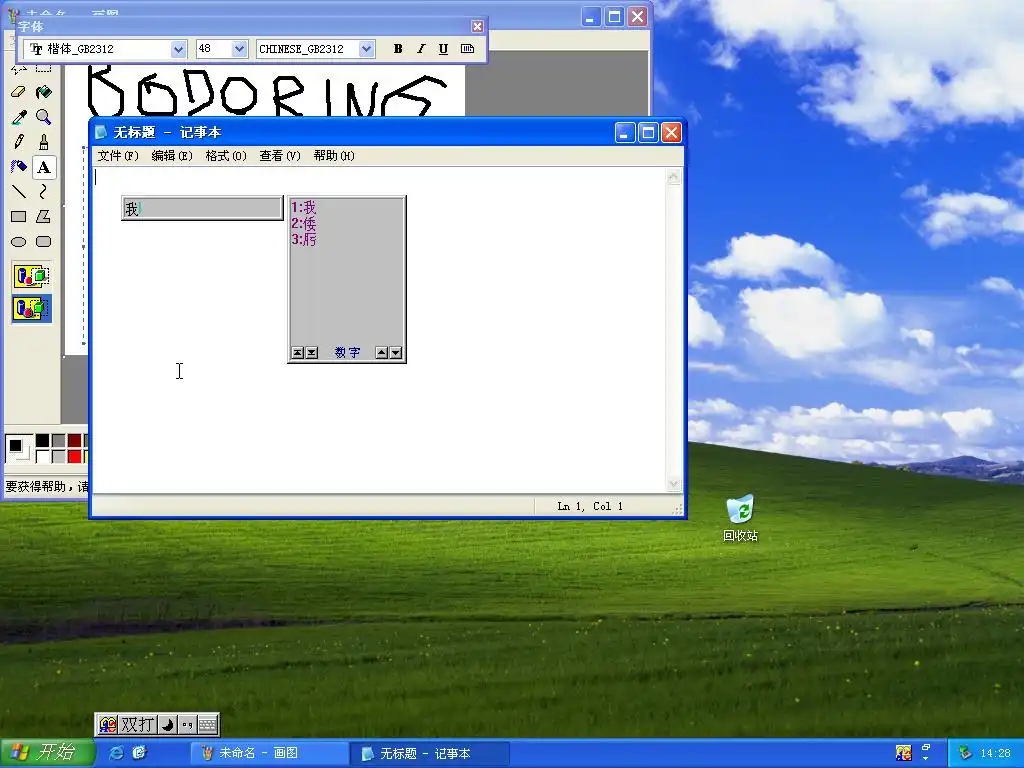Click the IME logo icon on language bar

coord(108,724)
